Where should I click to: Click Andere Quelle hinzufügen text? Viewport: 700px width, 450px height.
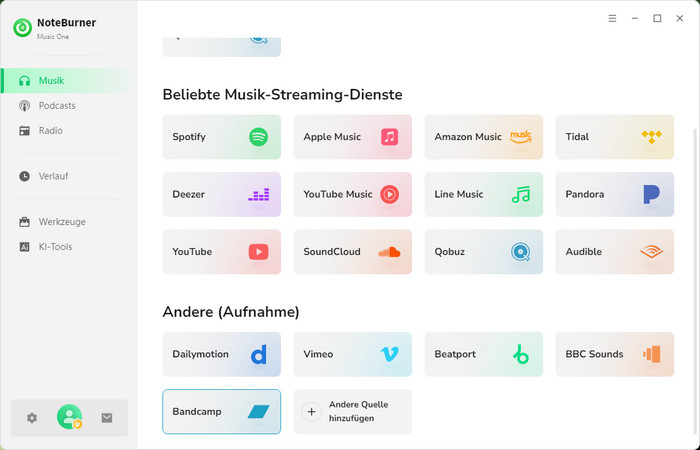pos(358,411)
